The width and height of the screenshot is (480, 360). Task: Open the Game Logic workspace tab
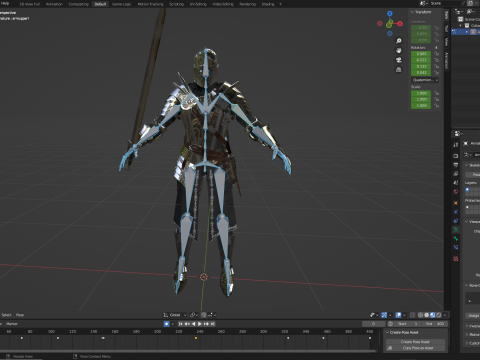(121, 4)
